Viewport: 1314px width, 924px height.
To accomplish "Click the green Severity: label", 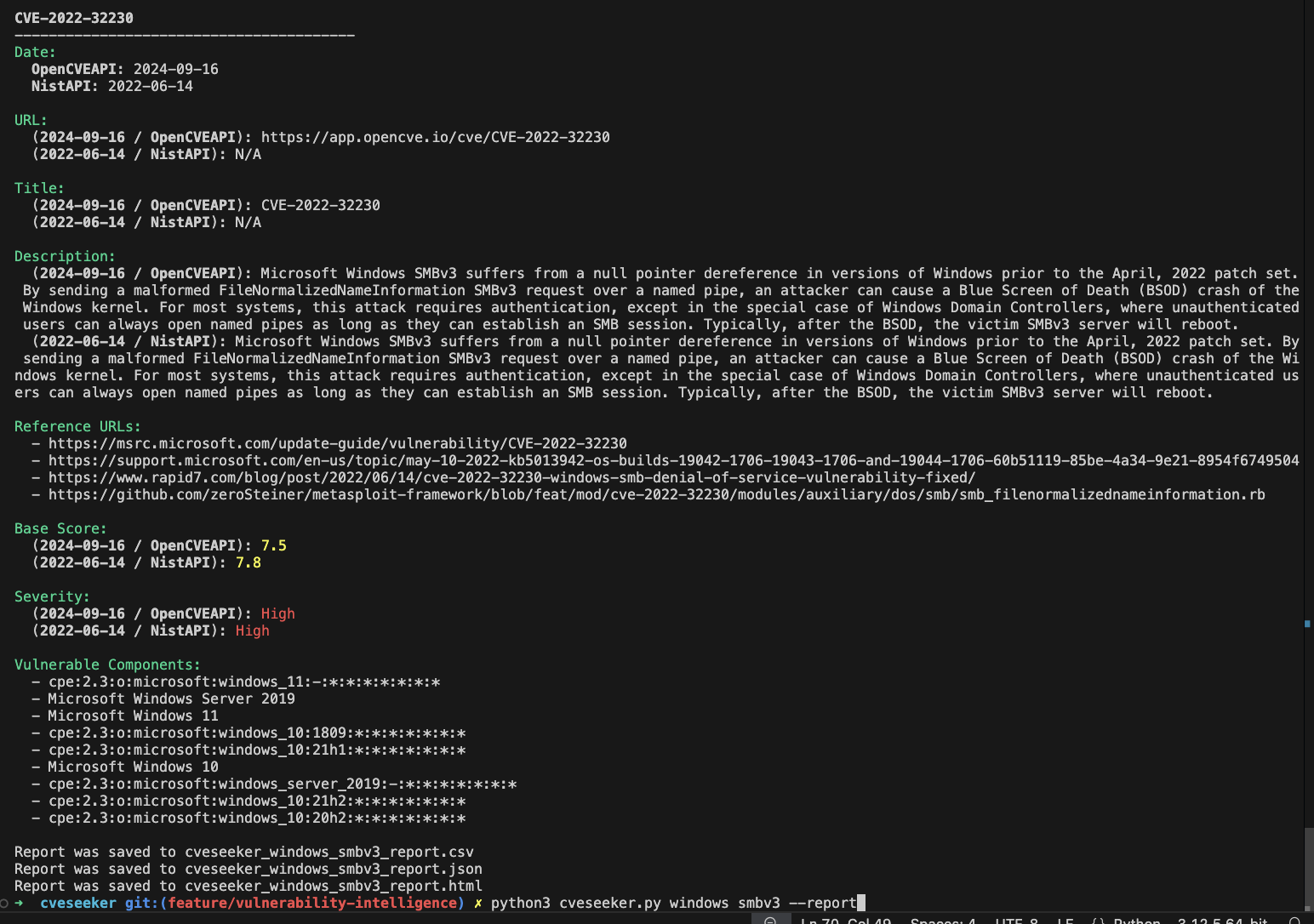I will (x=52, y=596).
